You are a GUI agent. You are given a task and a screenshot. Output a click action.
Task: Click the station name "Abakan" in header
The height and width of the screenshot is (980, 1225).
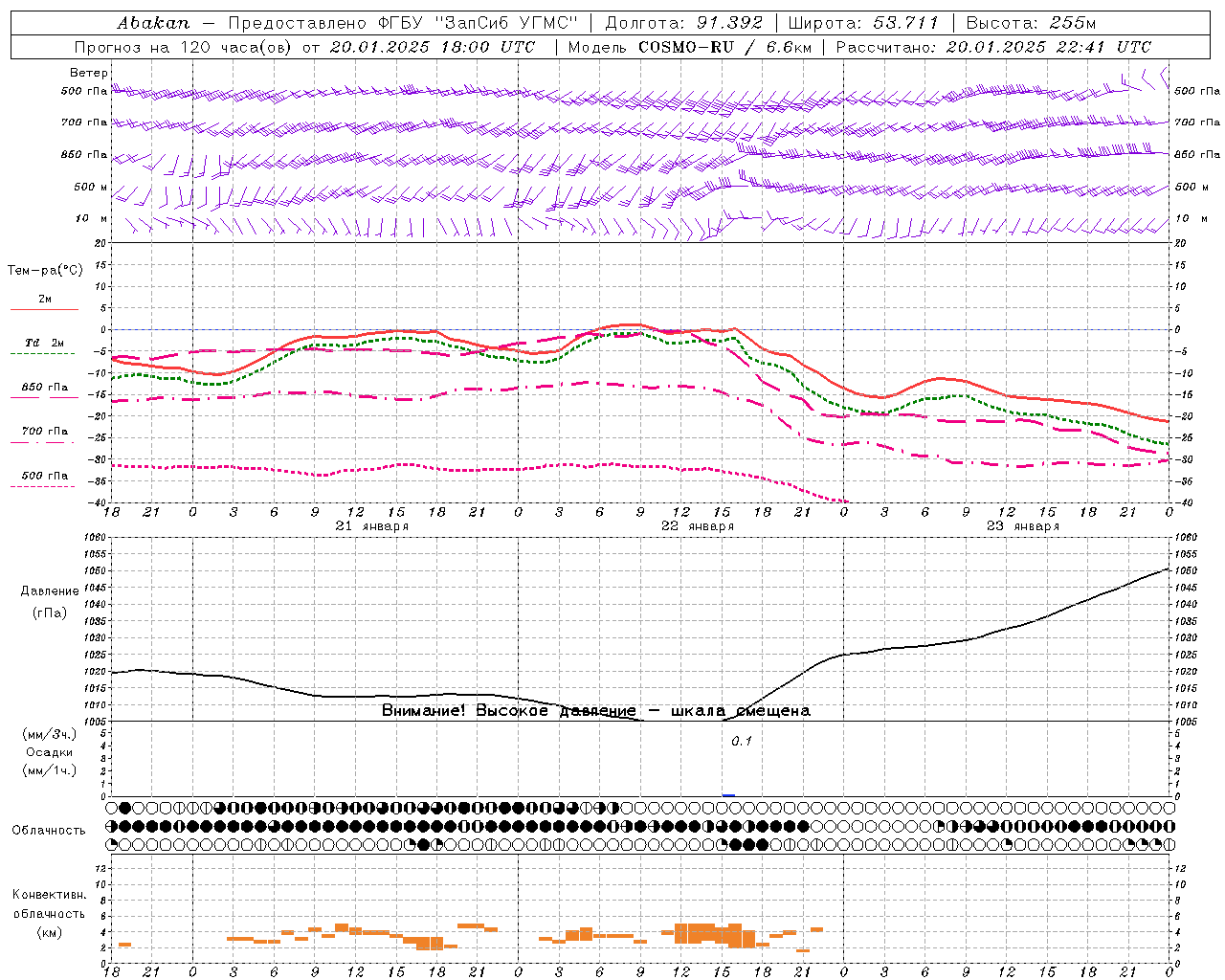153,22
